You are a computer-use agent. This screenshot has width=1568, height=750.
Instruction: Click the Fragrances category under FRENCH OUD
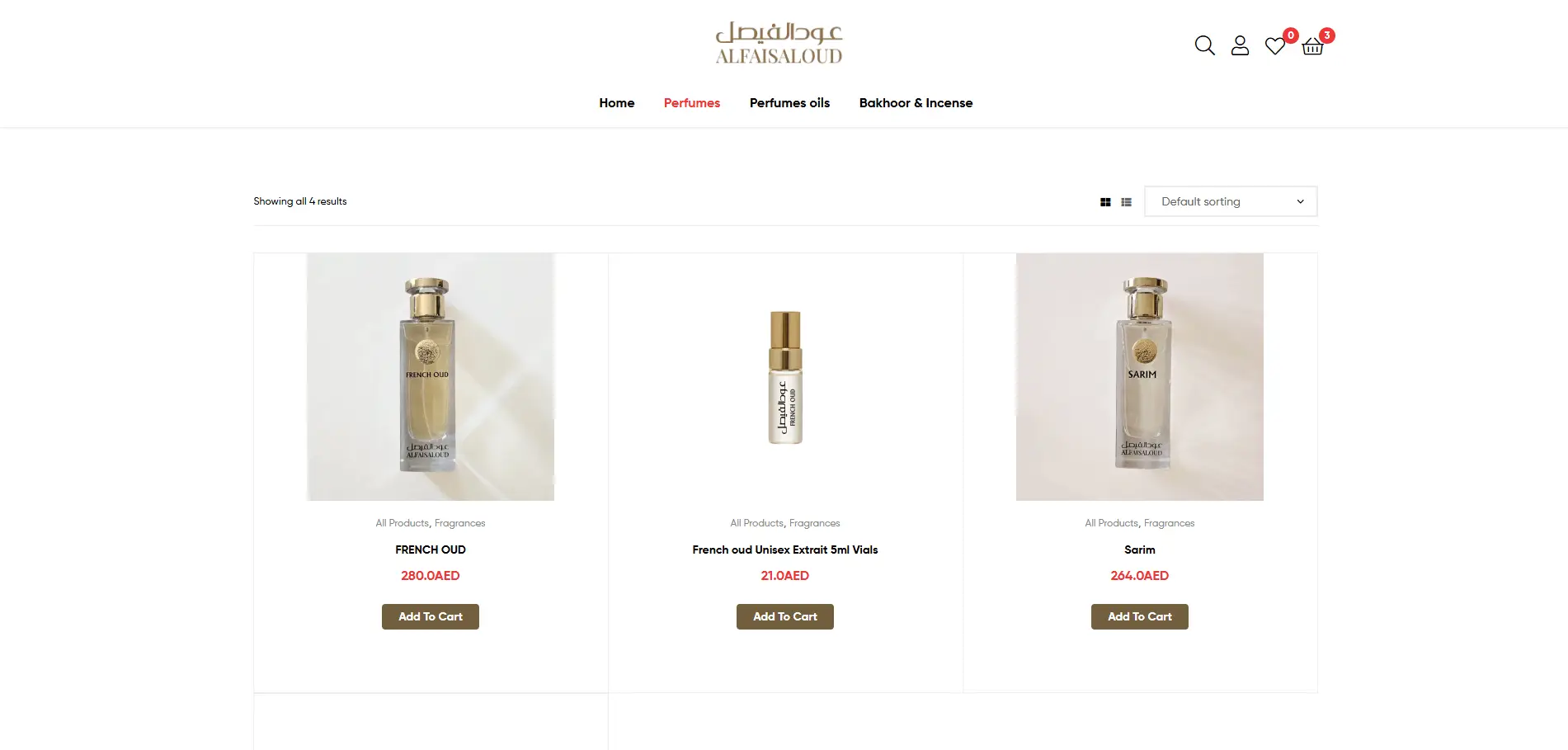(x=459, y=523)
